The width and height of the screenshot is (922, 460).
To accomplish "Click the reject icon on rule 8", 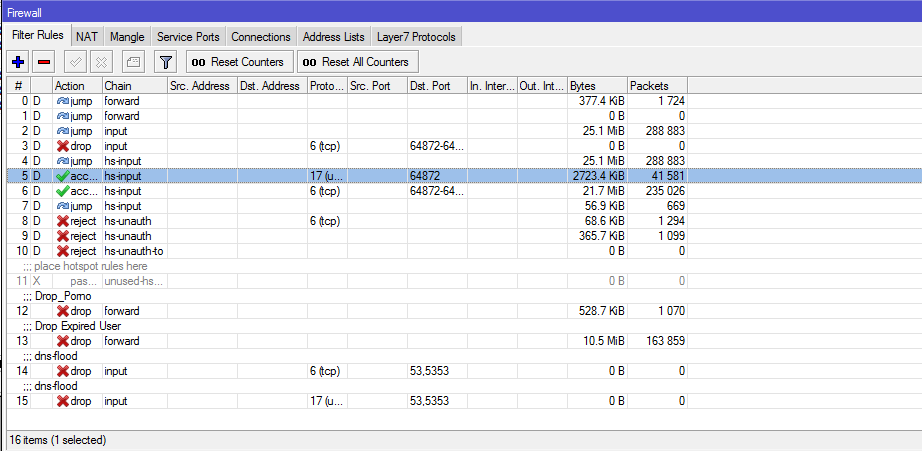I will point(62,221).
